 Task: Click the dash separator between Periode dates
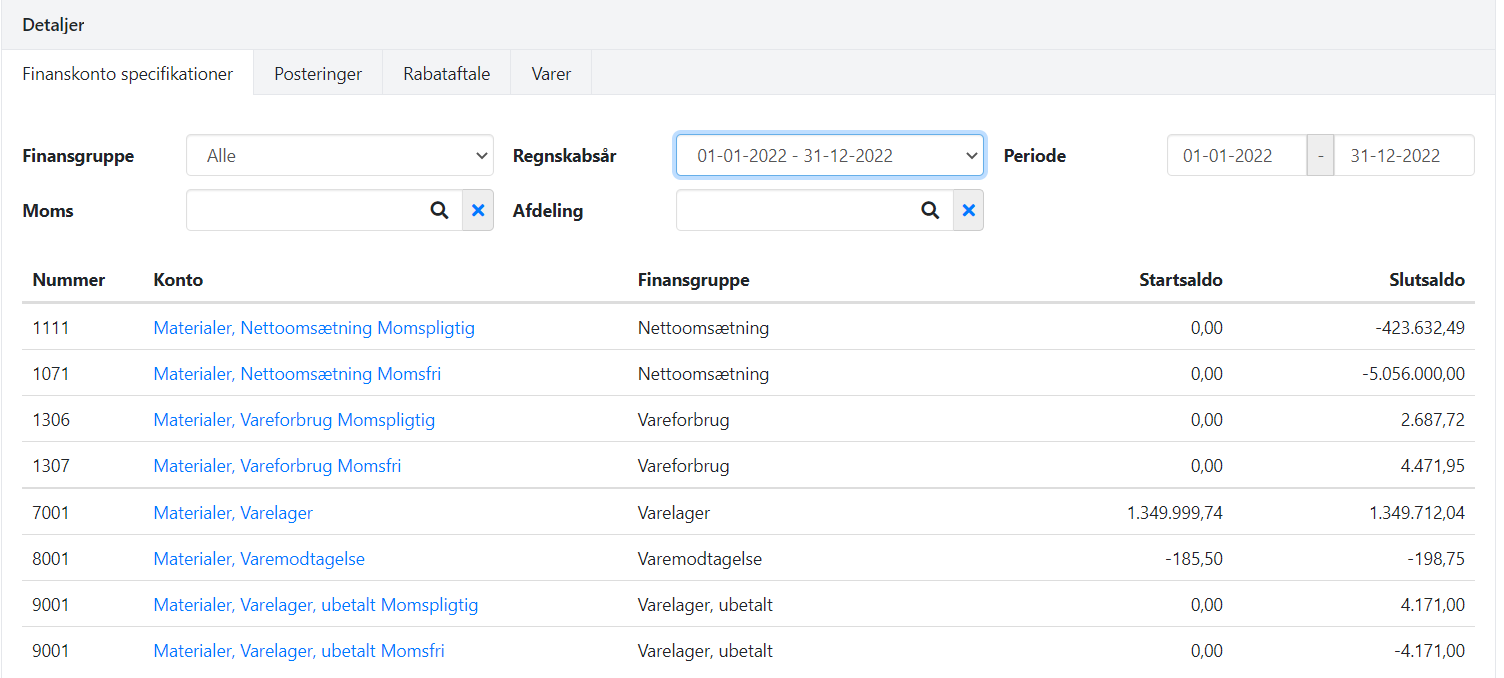click(x=1321, y=155)
